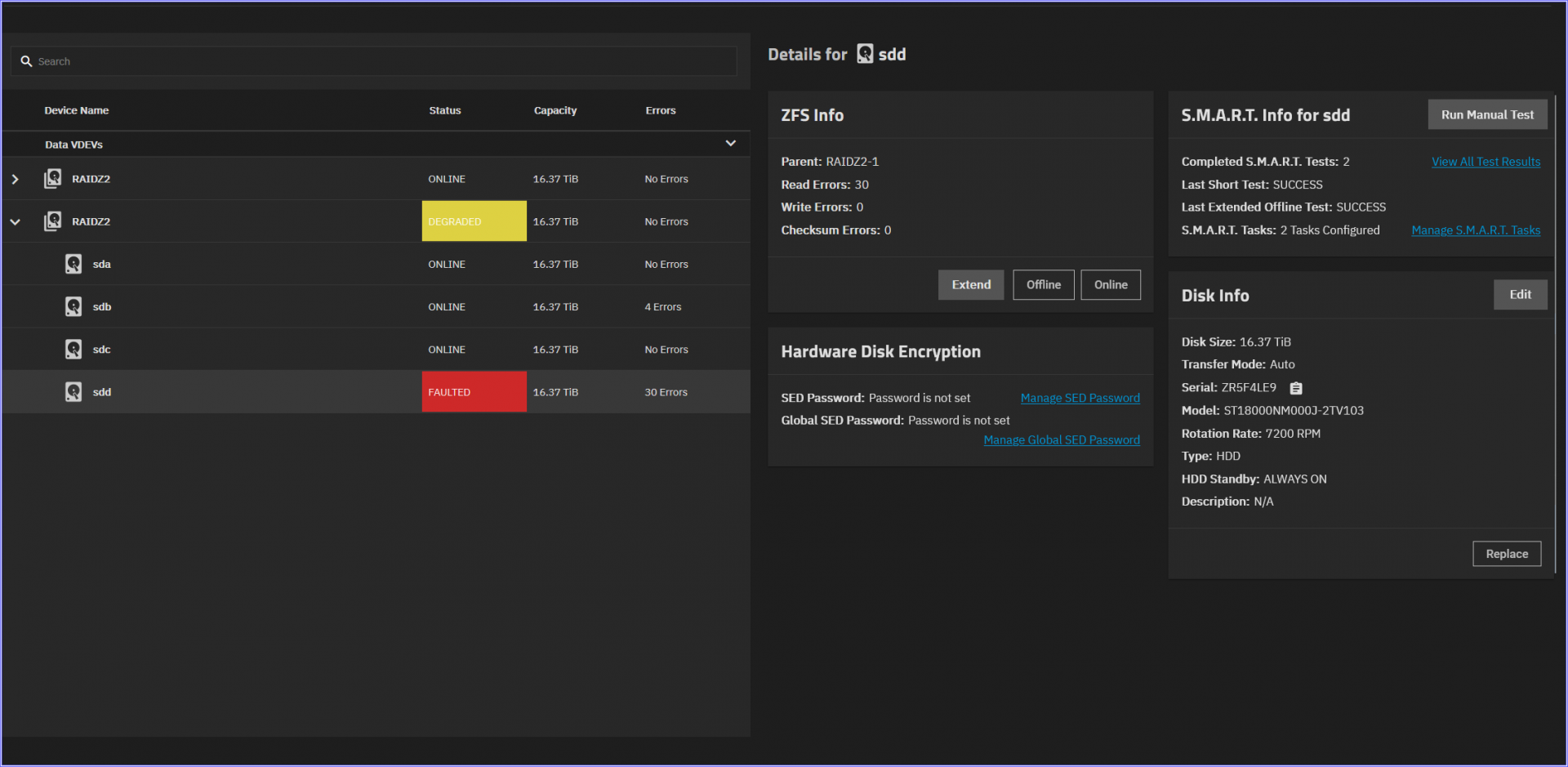This screenshot has width=1568, height=767.
Task: Click the yellow DEGRADED status cell
Action: [474, 221]
